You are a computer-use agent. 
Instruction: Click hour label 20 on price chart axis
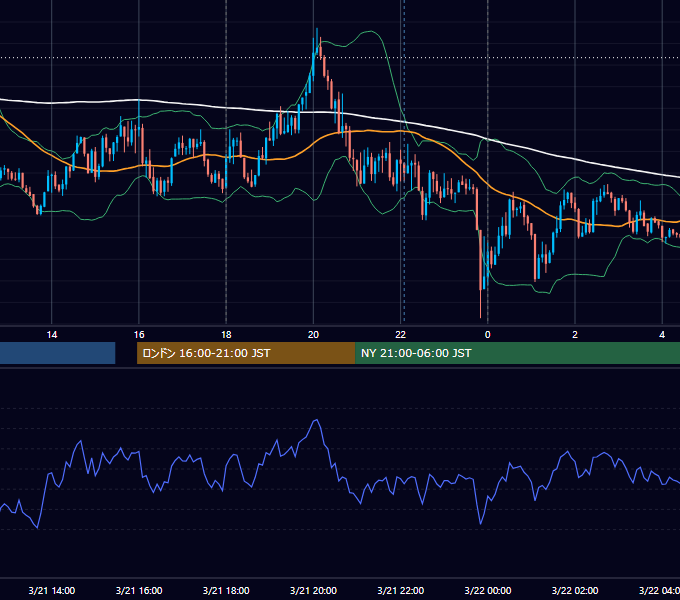313,335
